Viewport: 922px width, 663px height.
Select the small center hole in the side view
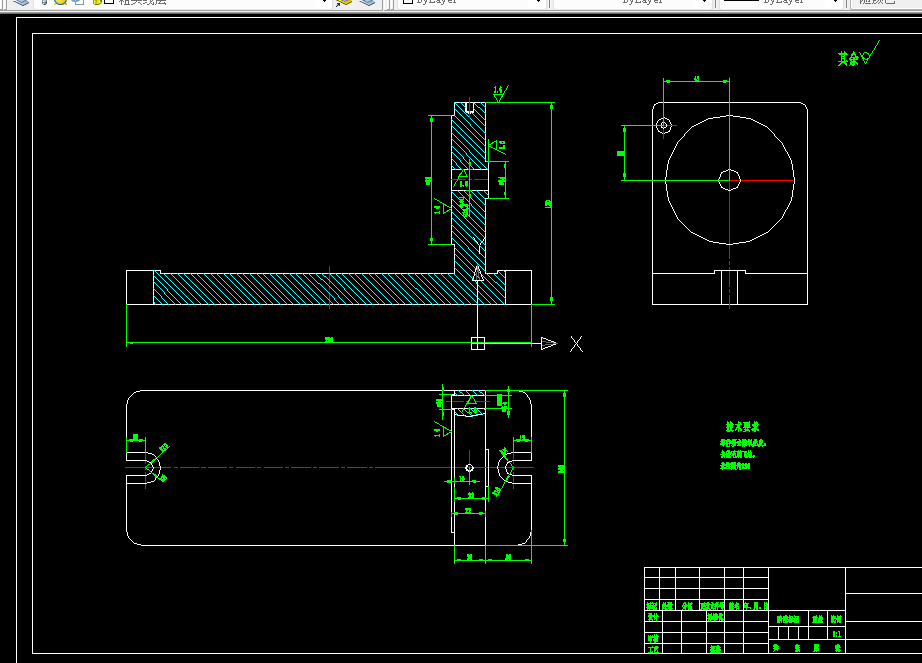tap(729, 180)
